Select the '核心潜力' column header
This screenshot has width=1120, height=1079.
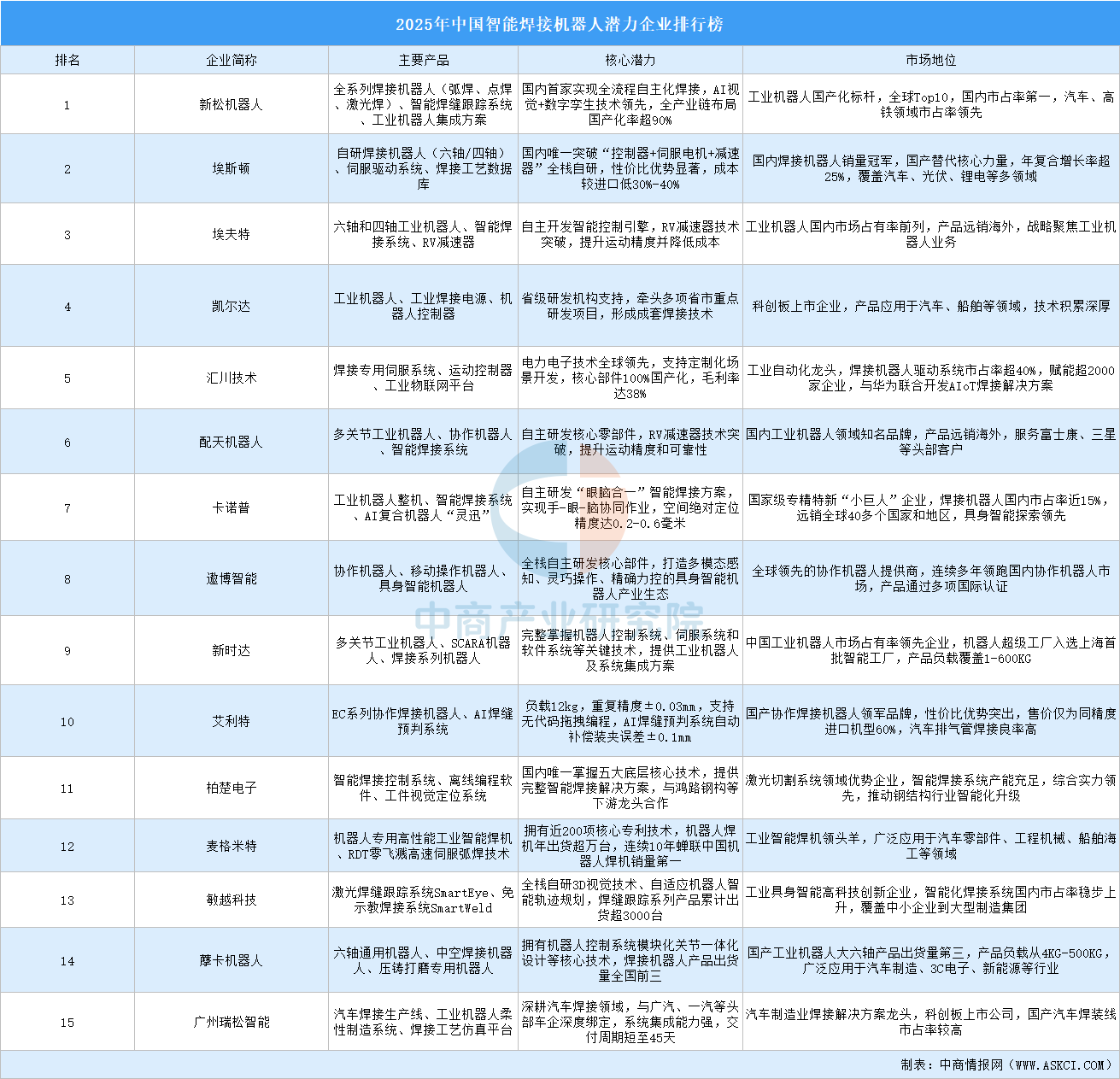tap(630, 61)
